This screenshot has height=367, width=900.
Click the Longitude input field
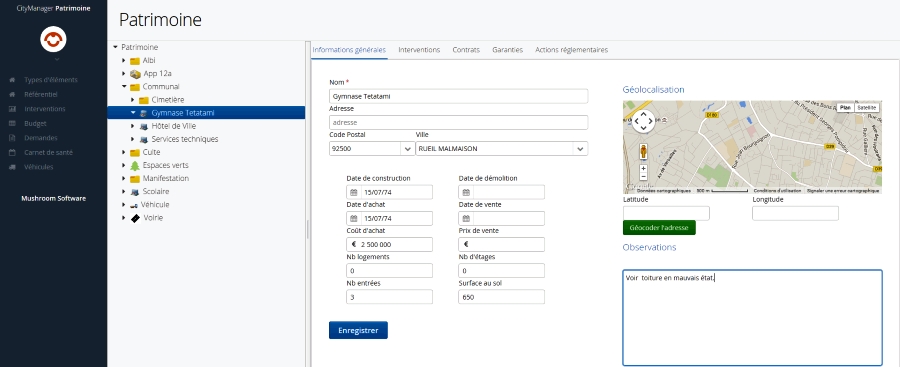[796, 214]
